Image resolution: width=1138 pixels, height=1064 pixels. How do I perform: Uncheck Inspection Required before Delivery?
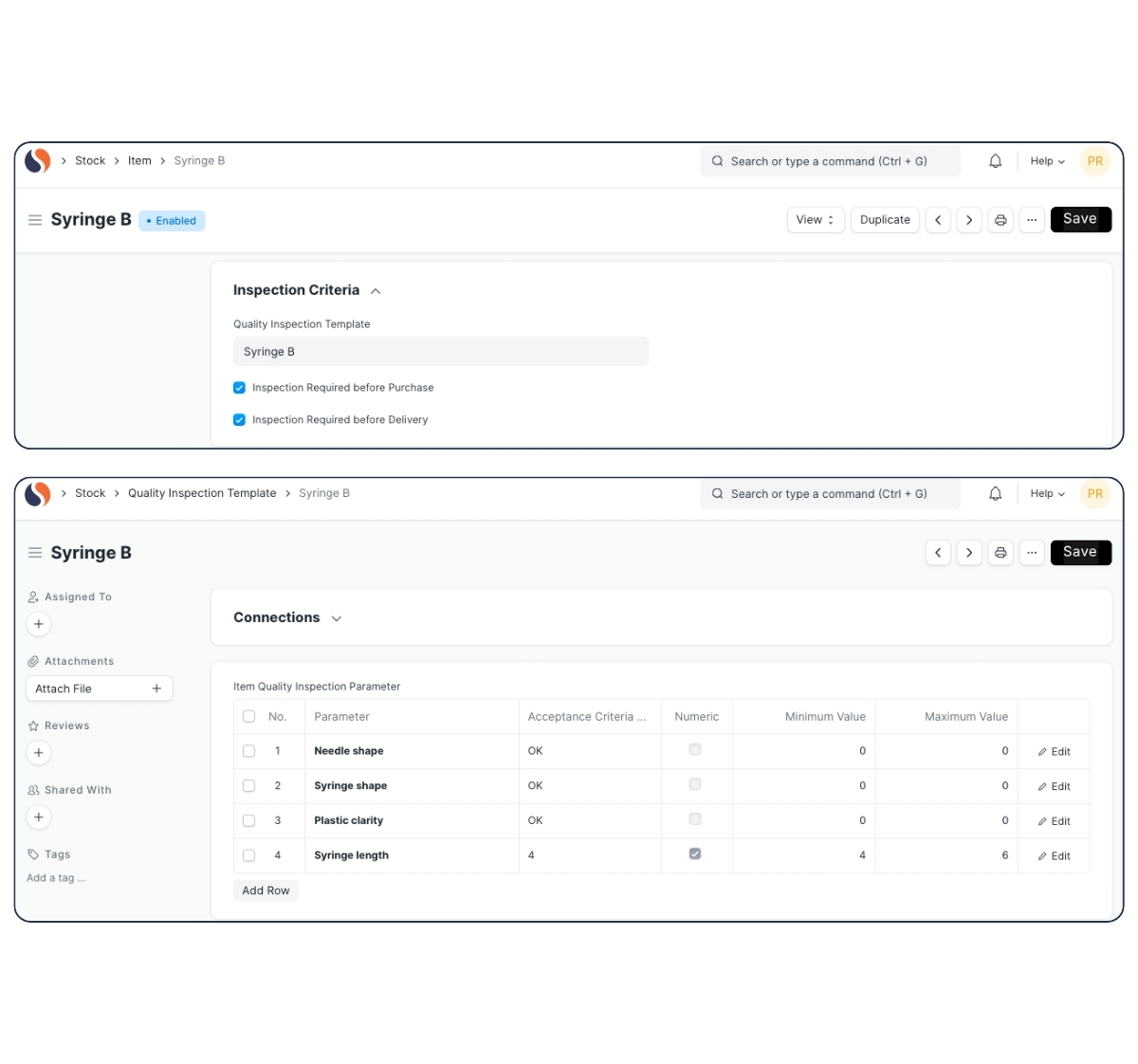click(239, 420)
